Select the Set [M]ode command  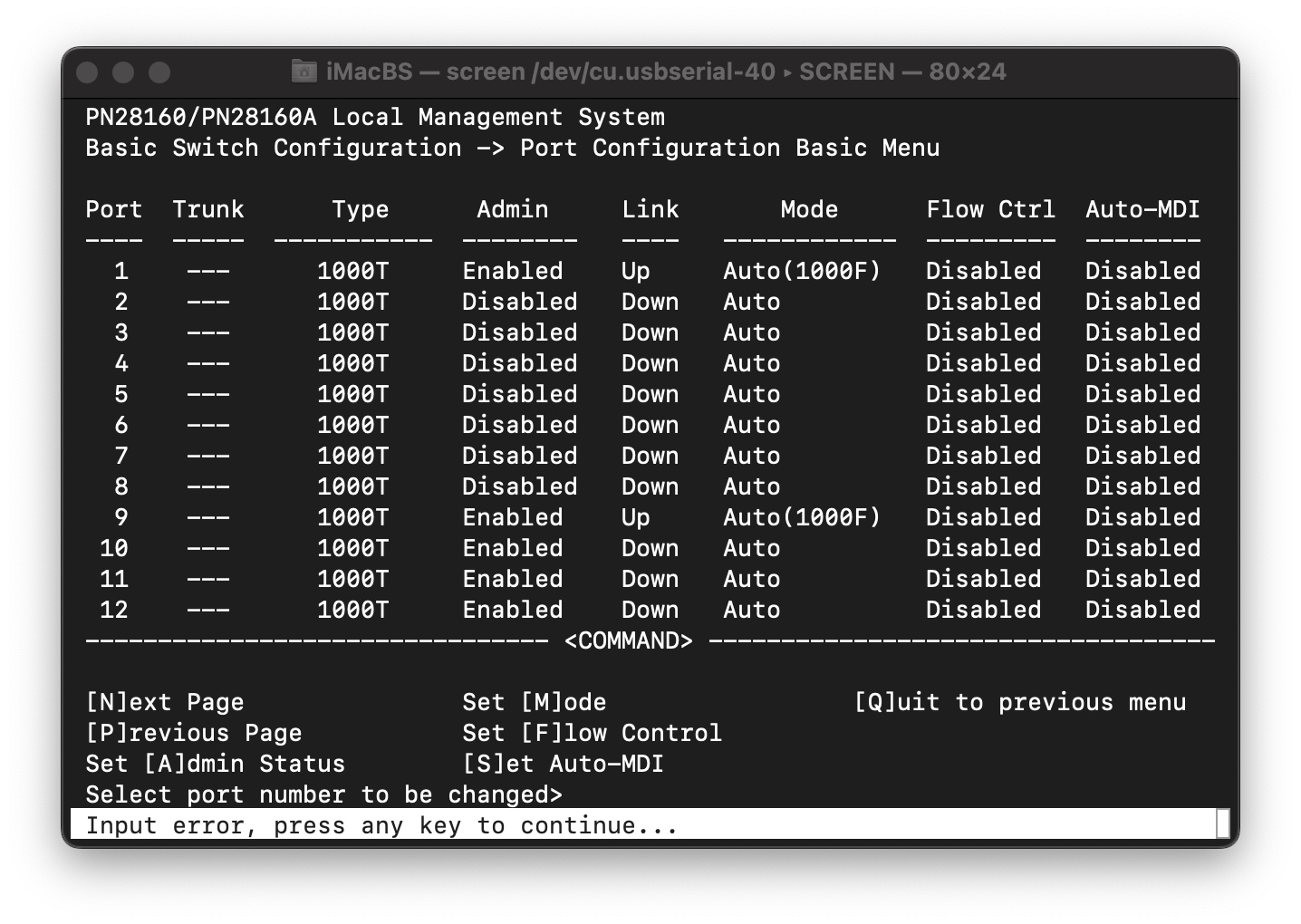535,702
